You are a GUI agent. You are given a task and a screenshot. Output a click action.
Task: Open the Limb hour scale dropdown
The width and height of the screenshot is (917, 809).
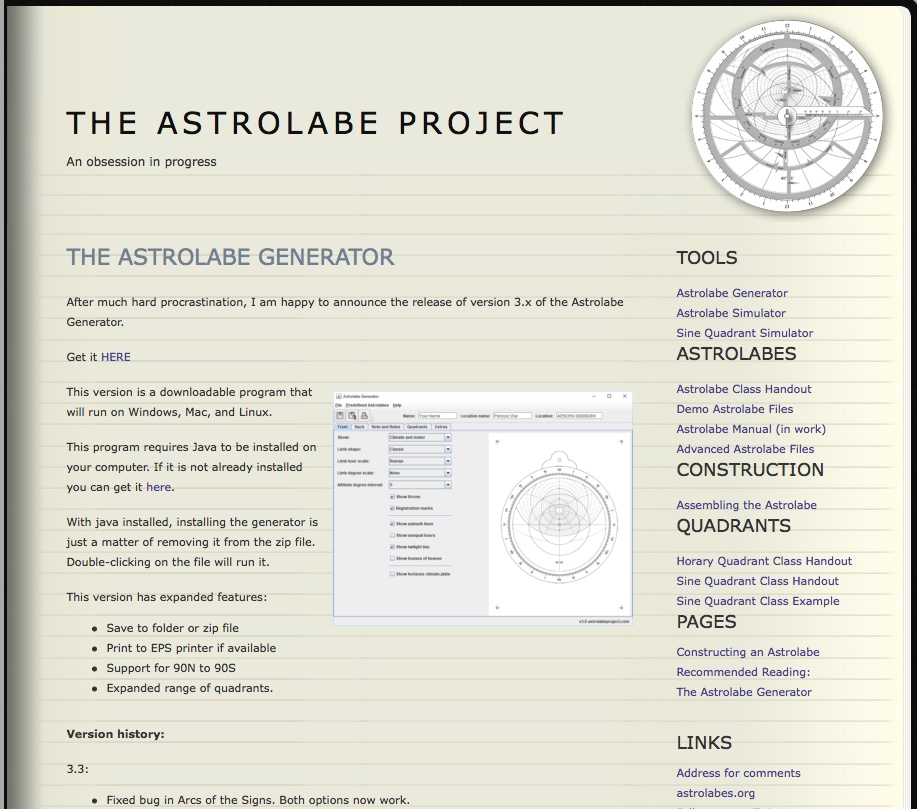(448, 461)
